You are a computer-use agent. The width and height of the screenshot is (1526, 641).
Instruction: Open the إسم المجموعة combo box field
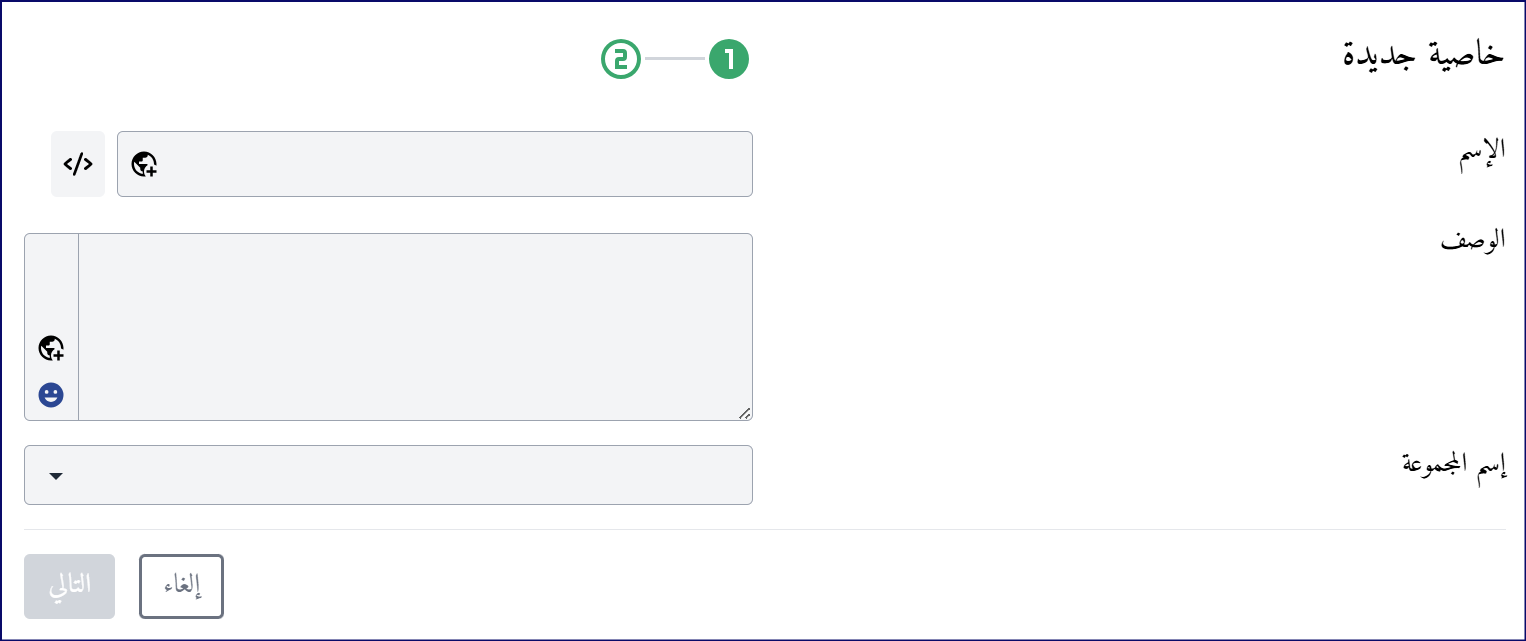pyautogui.click(x=388, y=475)
